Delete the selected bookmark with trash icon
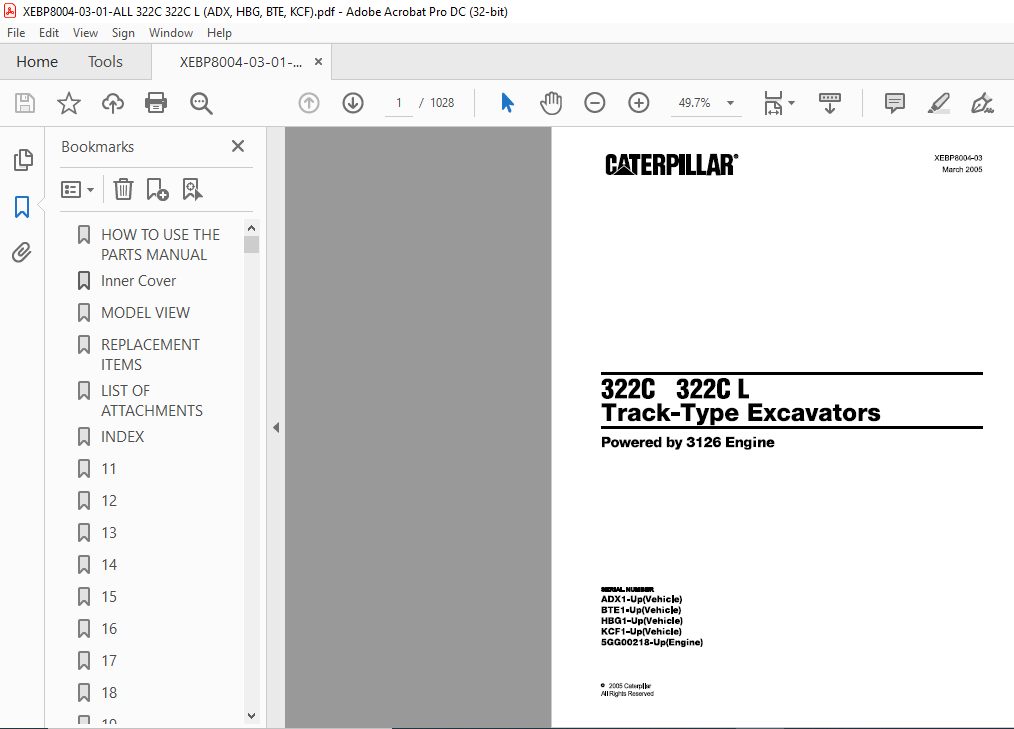Image resolution: width=1014 pixels, height=729 pixels. point(124,190)
